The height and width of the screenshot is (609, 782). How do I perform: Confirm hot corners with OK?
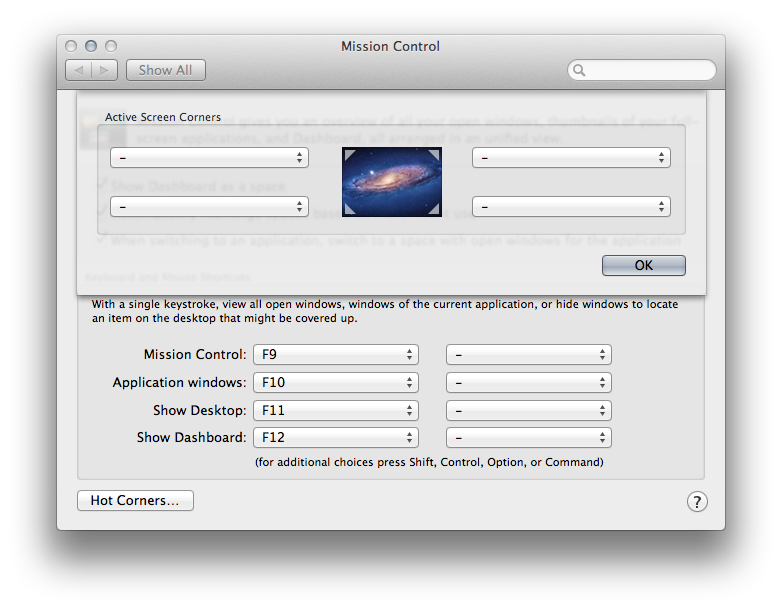click(x=643, y=265)
